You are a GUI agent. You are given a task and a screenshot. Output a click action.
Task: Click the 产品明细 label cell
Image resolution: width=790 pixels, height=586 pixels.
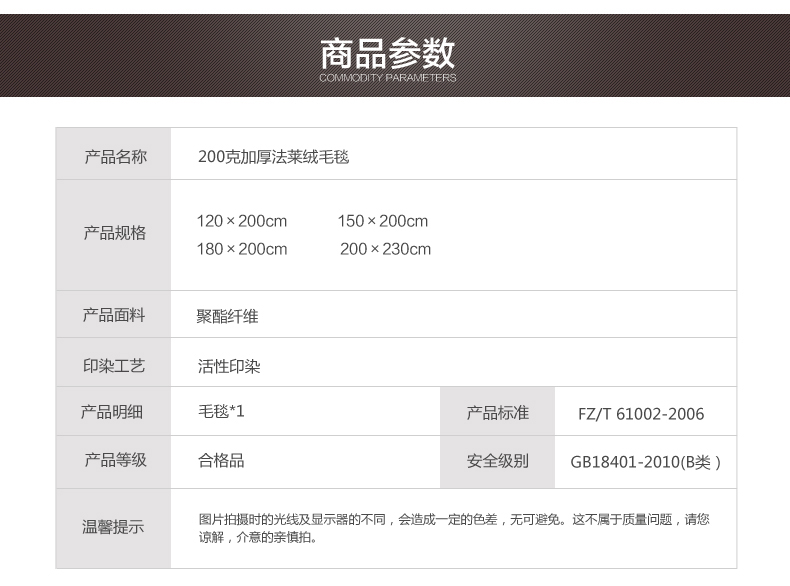[114, 412]
